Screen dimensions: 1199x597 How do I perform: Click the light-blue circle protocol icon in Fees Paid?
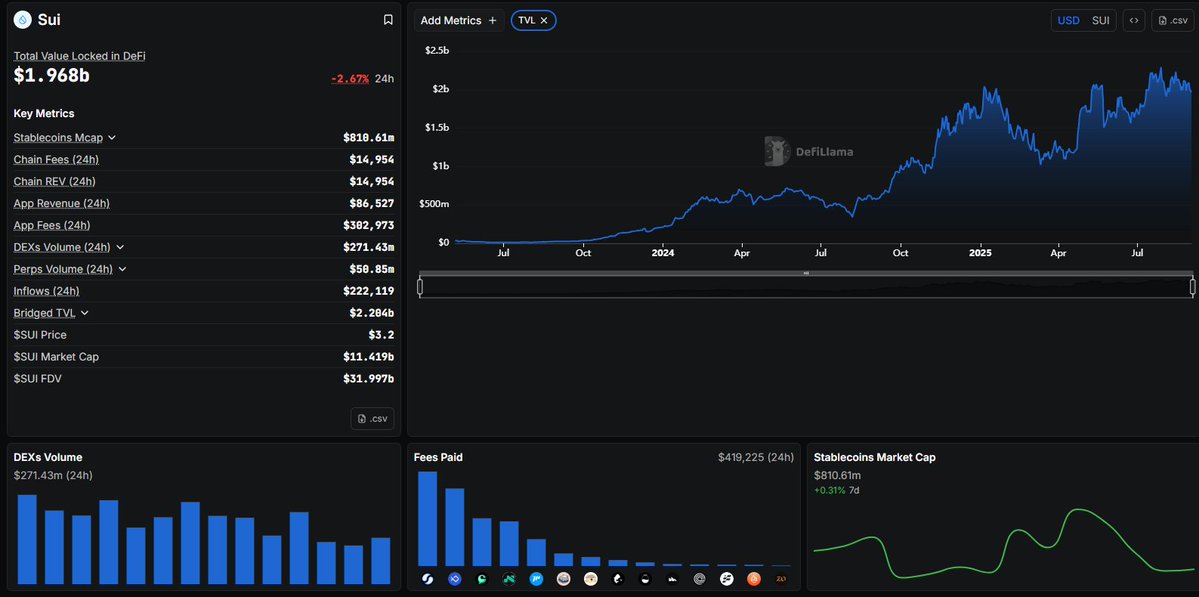point(536,579)
